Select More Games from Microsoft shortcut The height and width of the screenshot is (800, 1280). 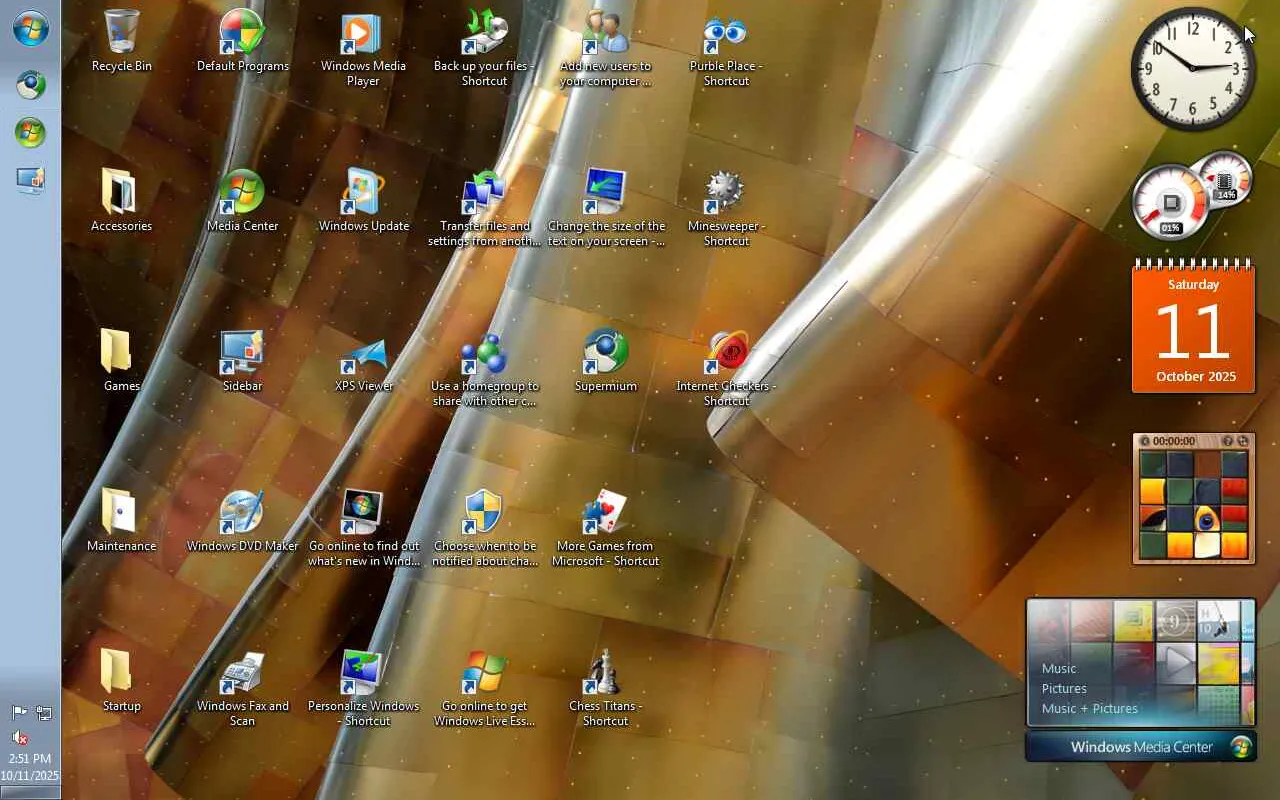[x=605, y=528]
